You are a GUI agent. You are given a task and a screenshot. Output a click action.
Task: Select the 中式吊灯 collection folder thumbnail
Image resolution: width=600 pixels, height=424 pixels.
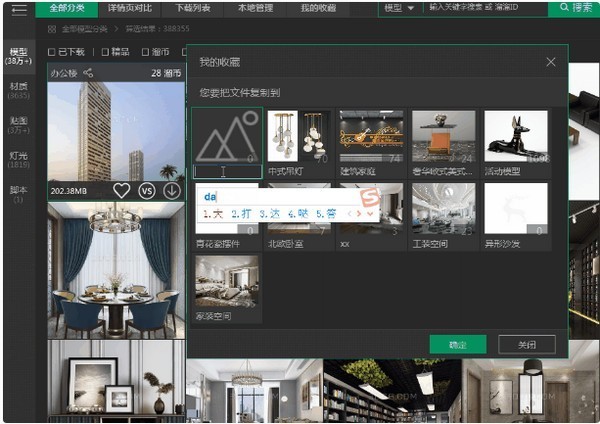(299, 137)
